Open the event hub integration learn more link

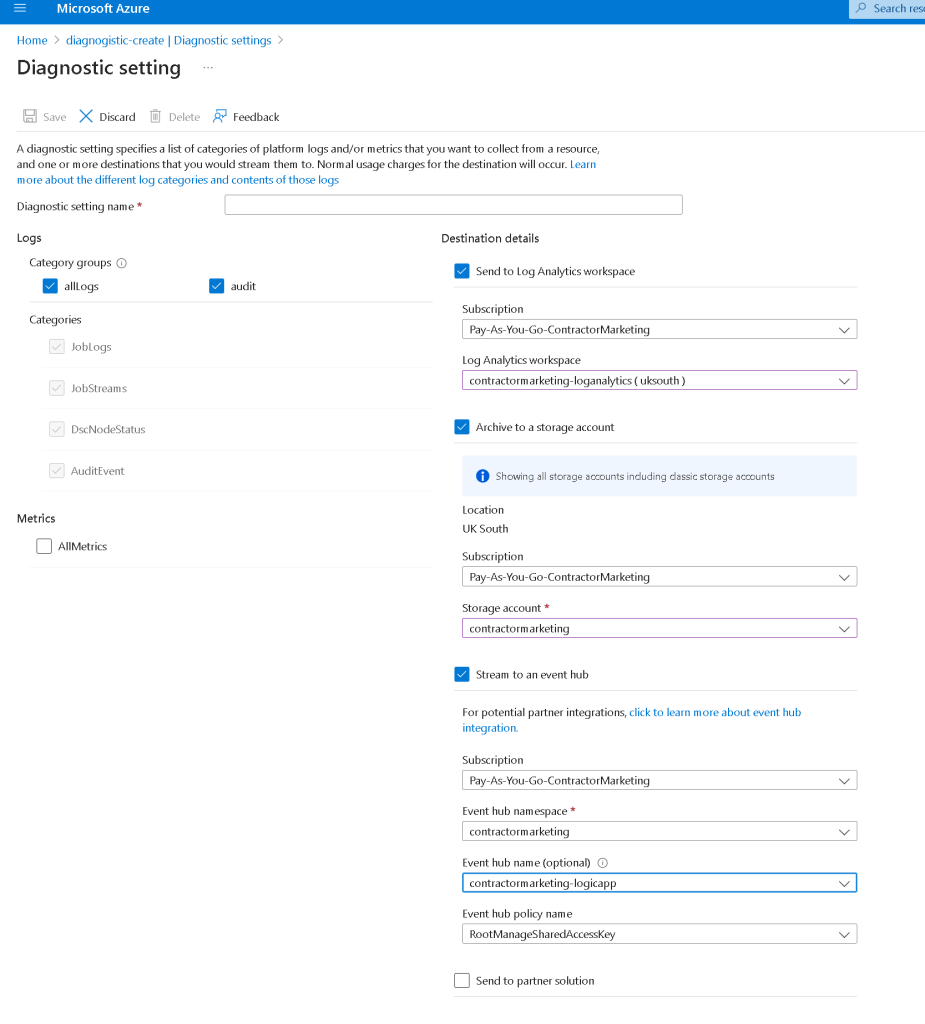pyautogui.click(x=715, y=712)
